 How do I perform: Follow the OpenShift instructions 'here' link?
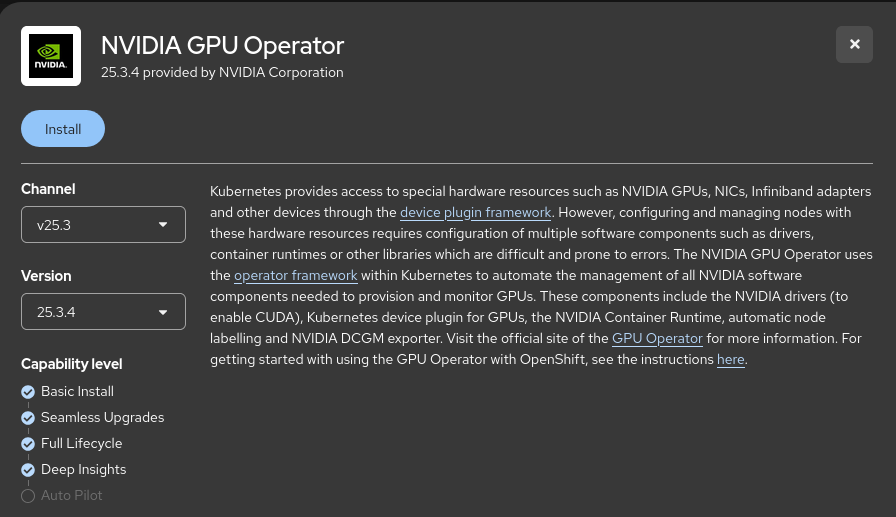730,359
